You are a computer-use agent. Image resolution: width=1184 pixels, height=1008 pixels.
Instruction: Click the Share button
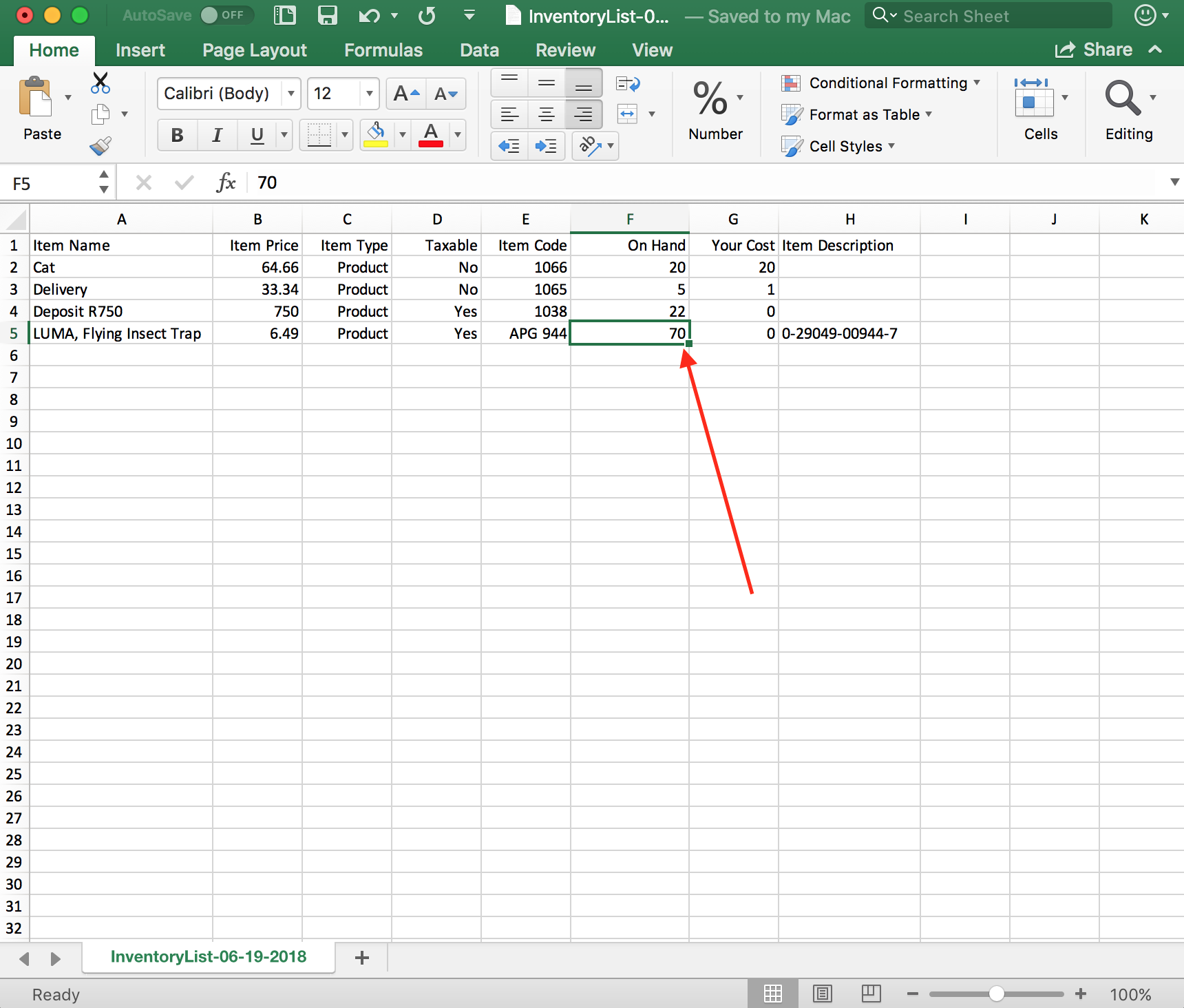1094,50
